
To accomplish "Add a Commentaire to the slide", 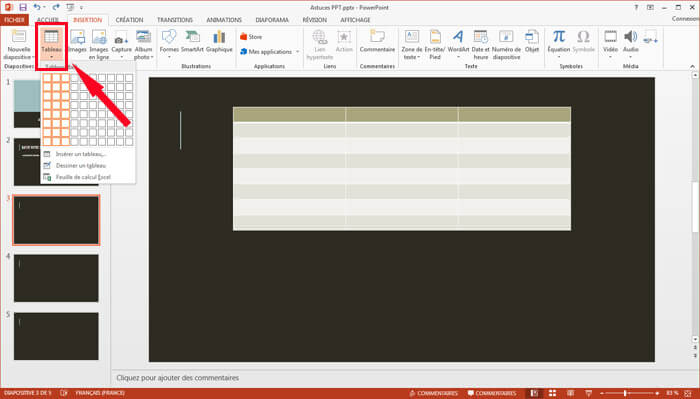I will click(377, 42).
